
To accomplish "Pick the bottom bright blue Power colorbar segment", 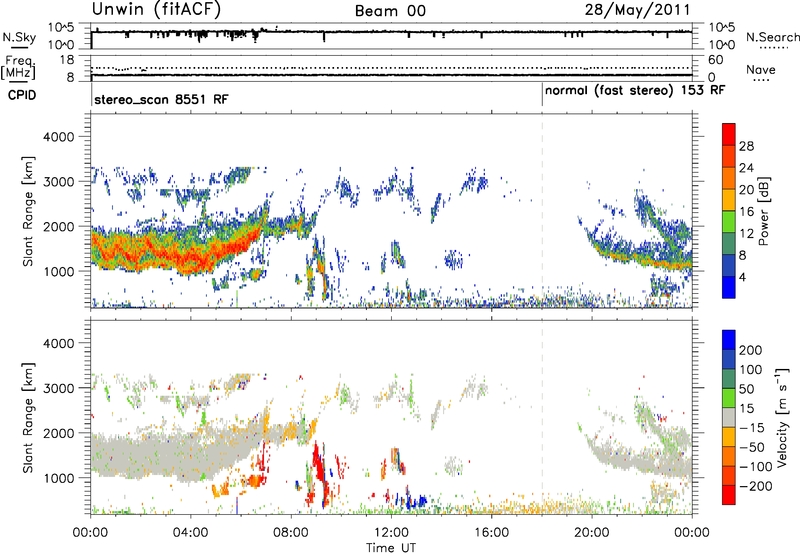I will point(729,287).
